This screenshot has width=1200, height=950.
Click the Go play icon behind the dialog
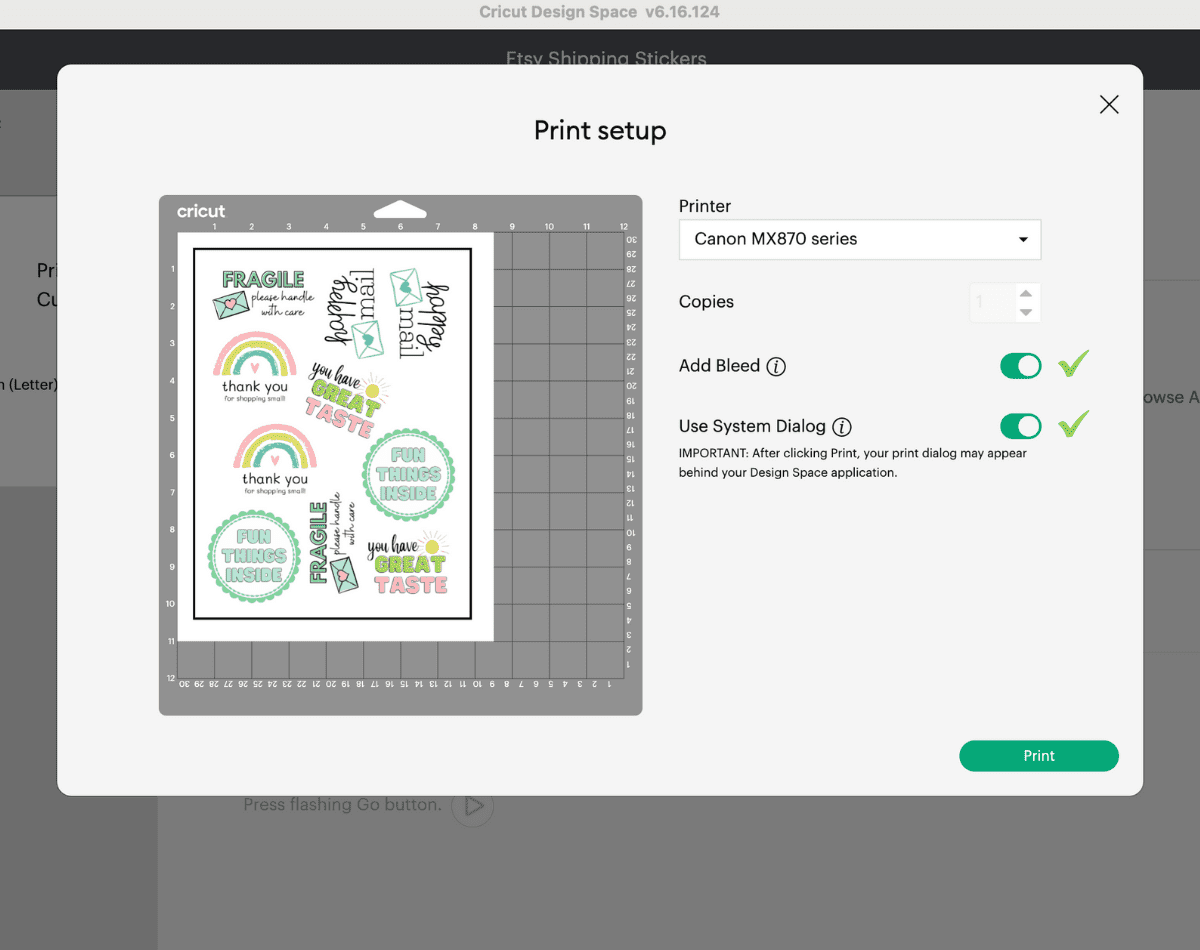click(473, 805)
